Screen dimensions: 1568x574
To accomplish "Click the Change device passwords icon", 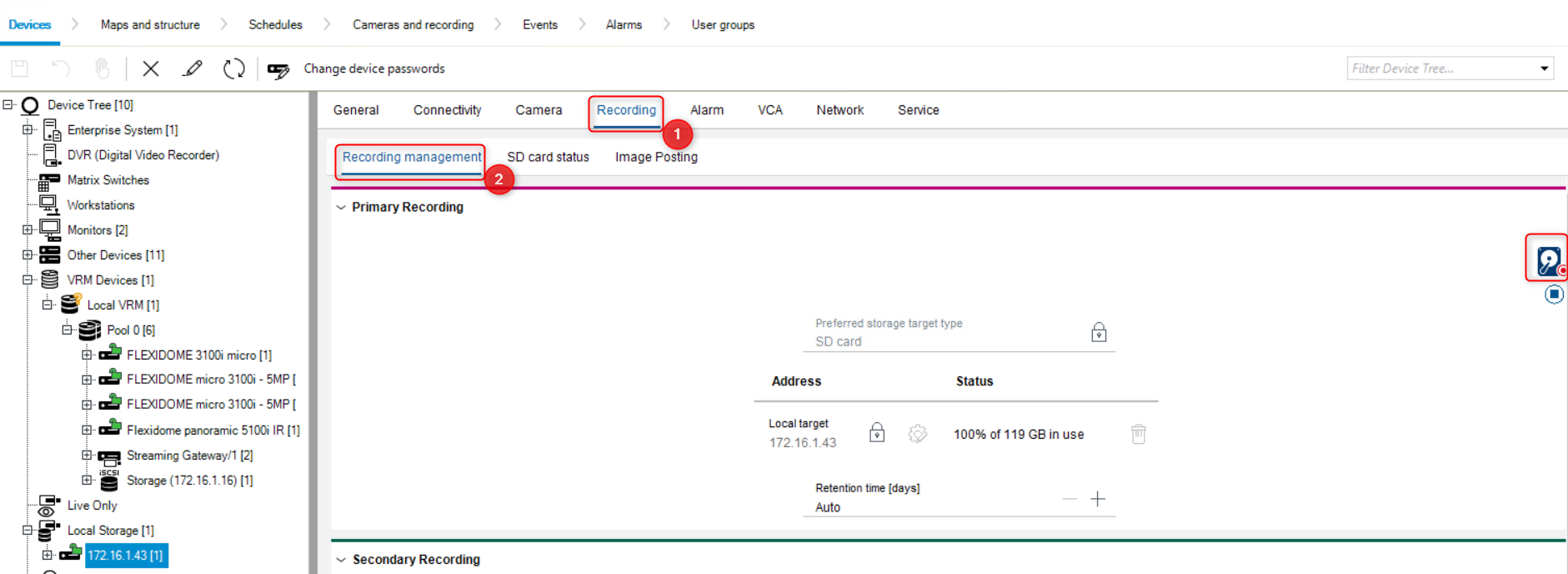I will (278, 70).
